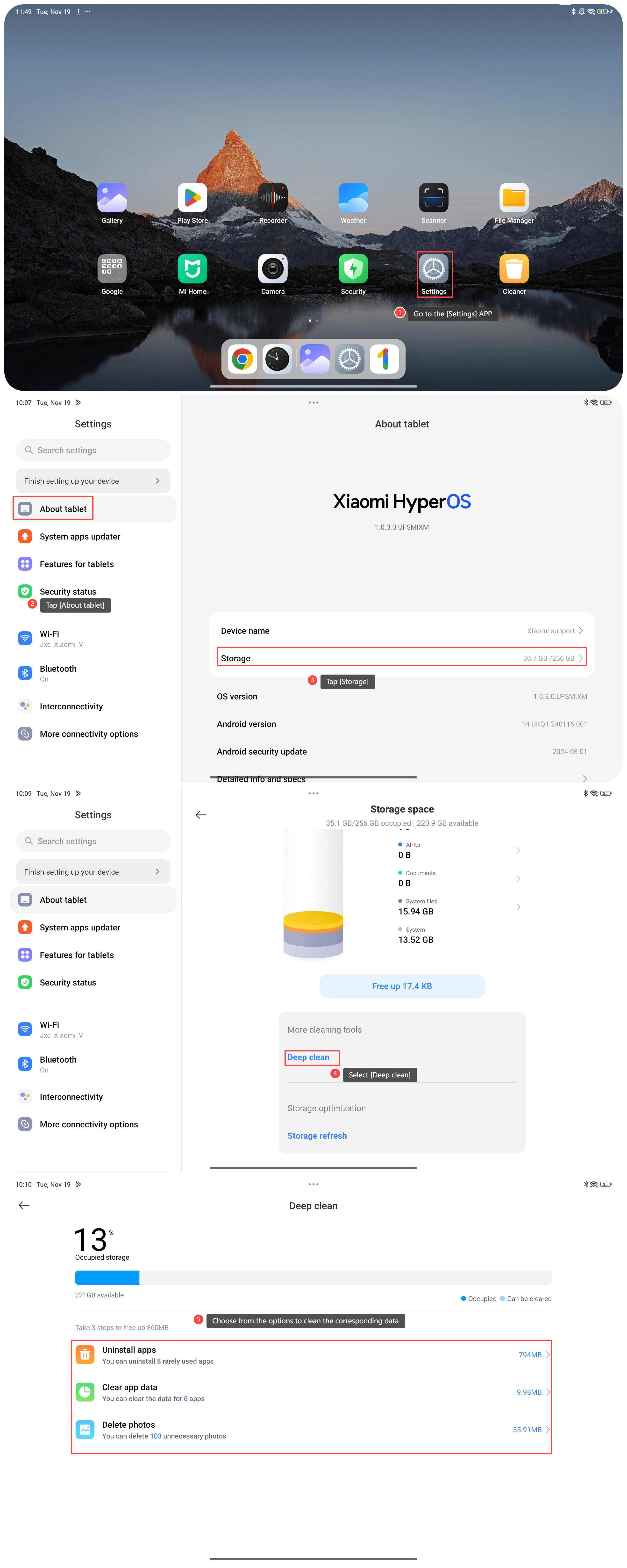Open the Security app icon

tap(353, 268)
